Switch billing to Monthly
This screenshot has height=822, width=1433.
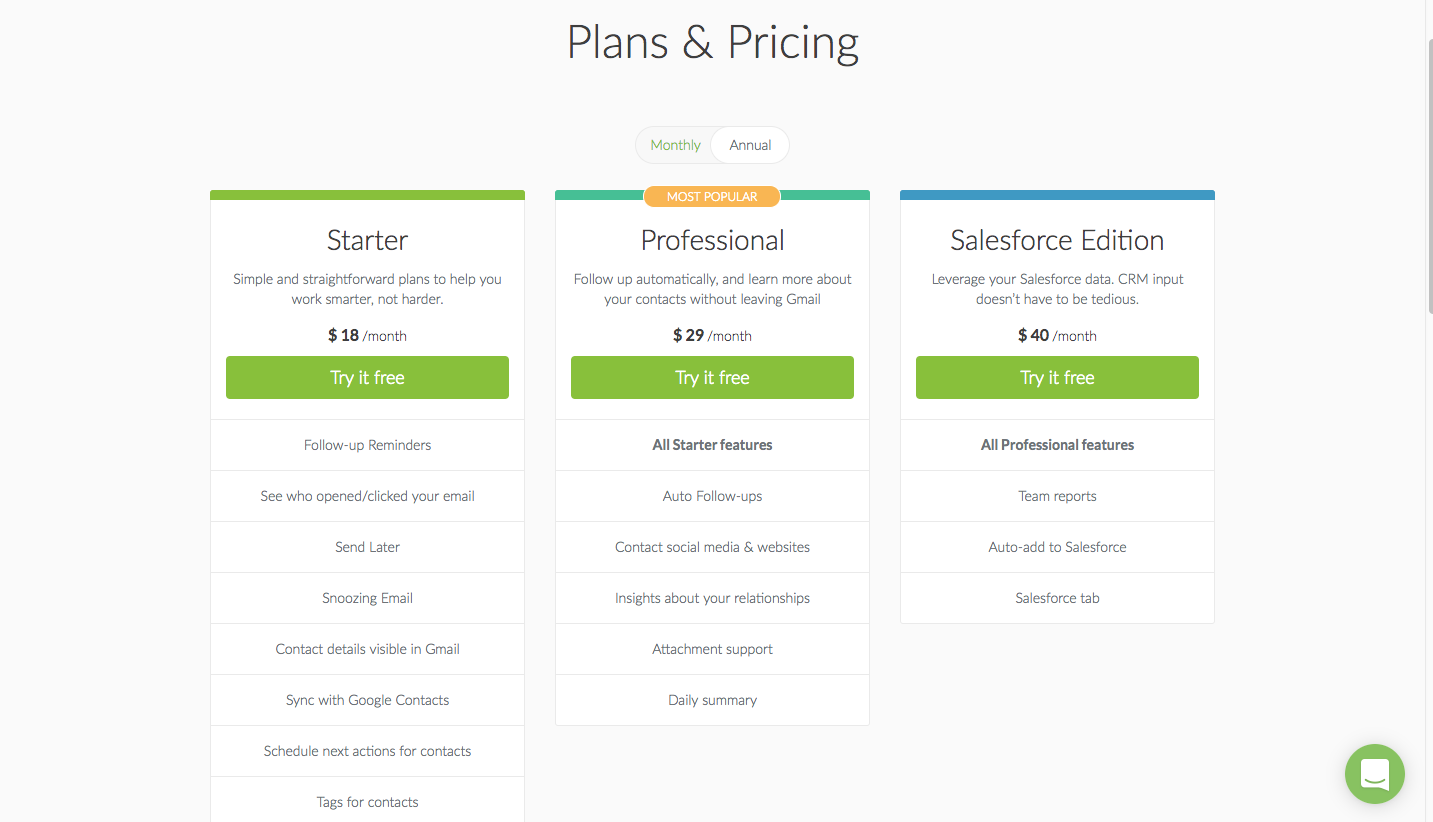(675, 145)
